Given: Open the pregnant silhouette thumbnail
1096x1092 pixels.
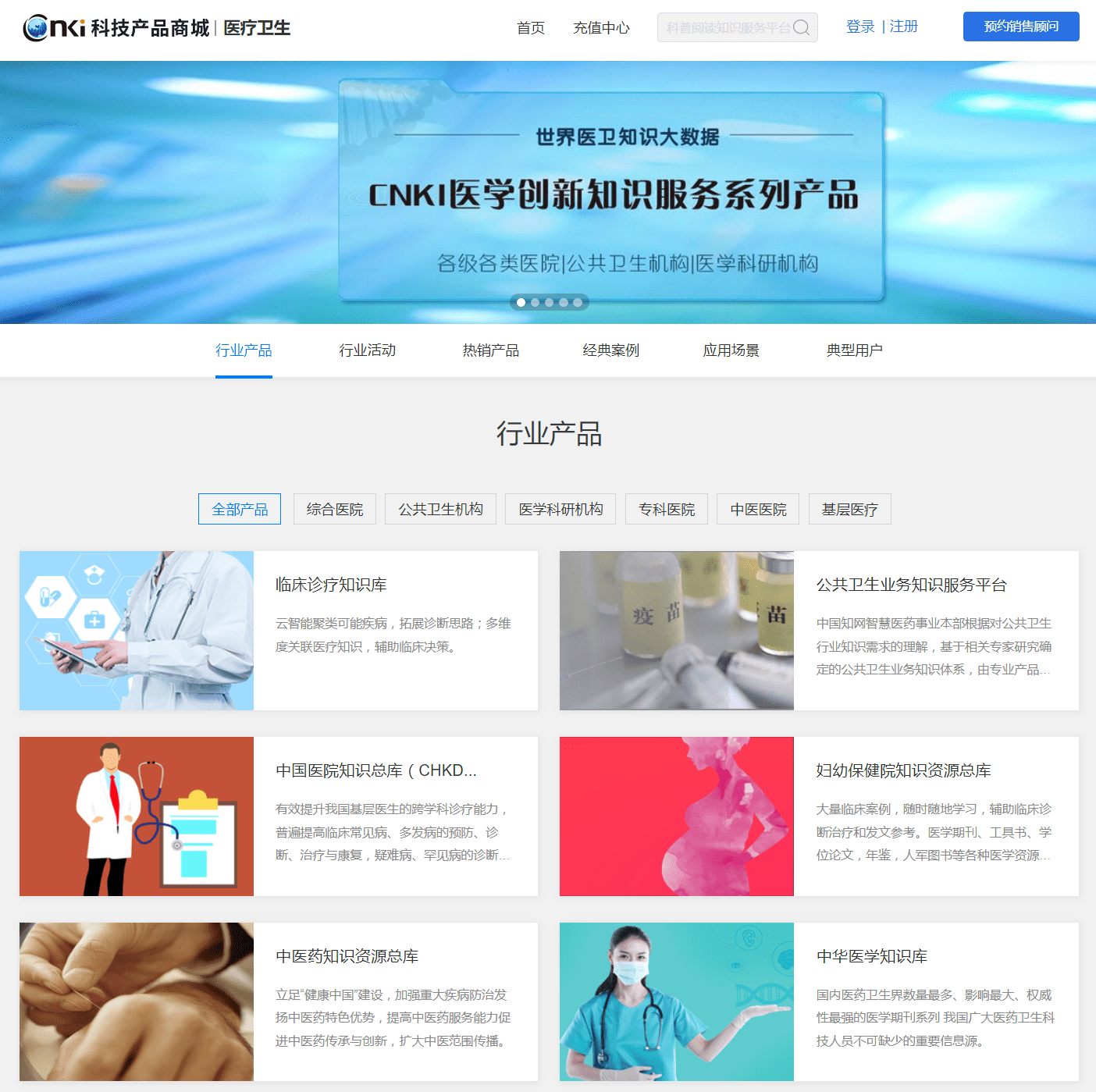Looking at the screenshot, I should 677,816.
